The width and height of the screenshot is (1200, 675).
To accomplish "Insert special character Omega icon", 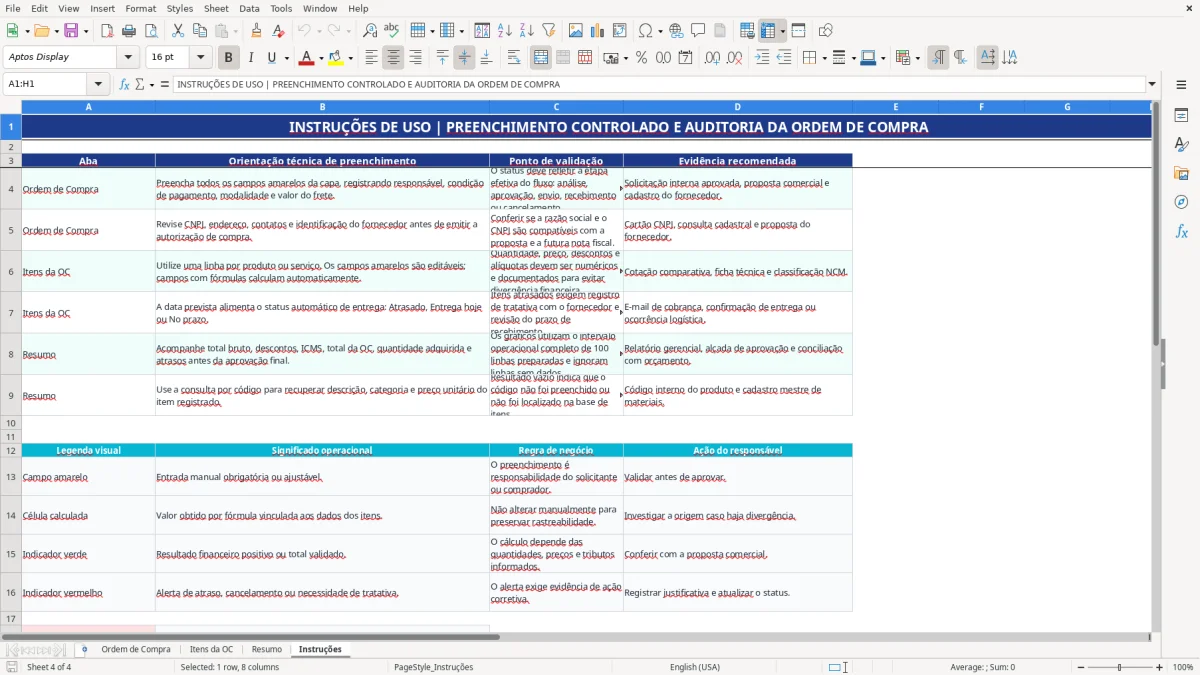I will [645, 31].
